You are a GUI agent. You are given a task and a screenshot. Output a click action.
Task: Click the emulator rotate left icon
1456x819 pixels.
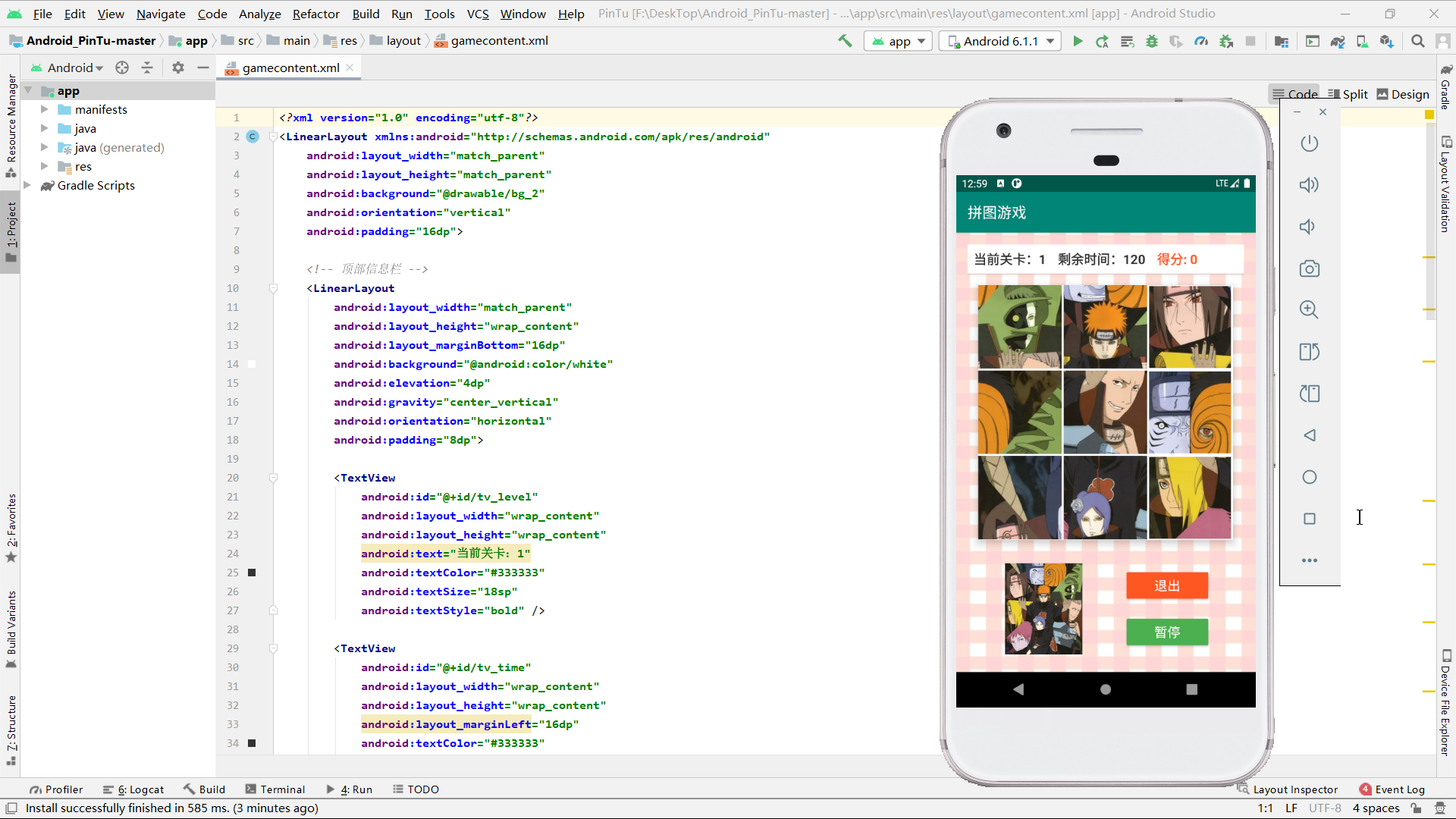pos(1310,352)
